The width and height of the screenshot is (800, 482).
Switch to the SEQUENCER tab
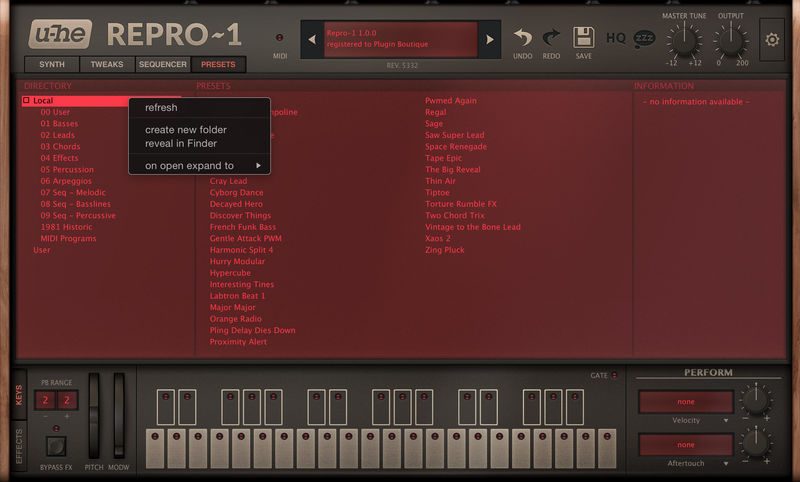(162, 65)
